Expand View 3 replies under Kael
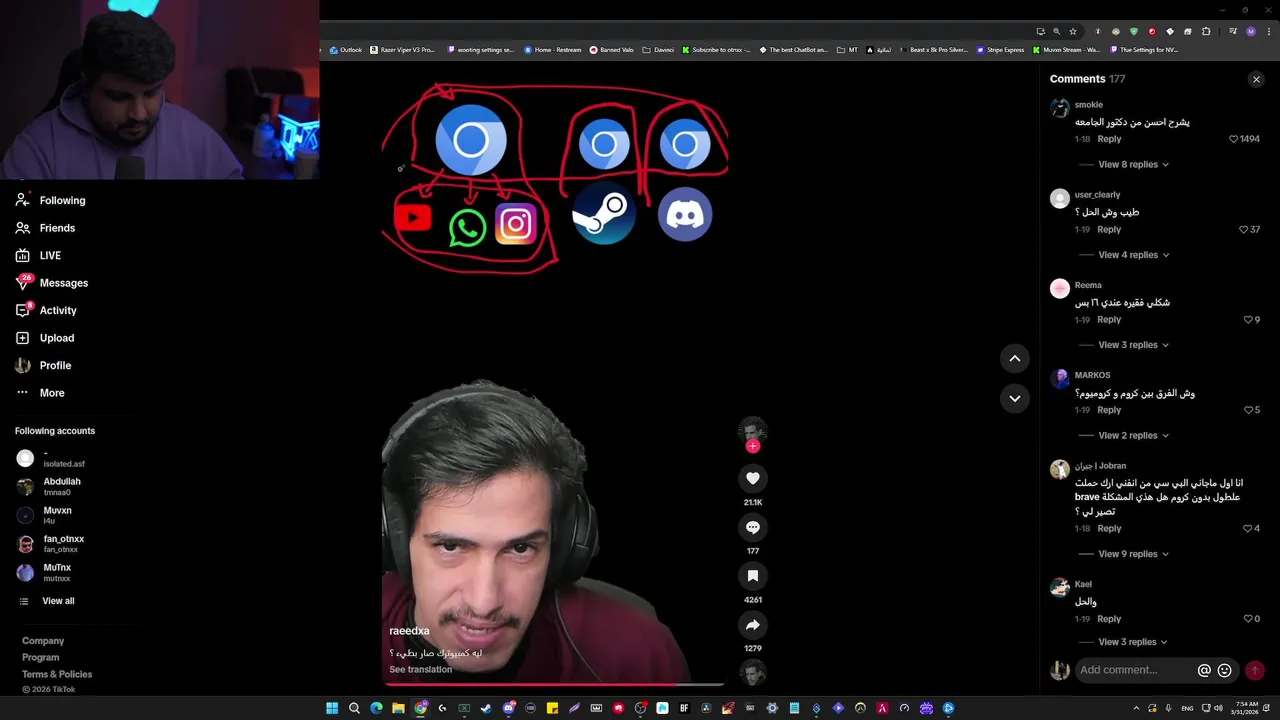 (1133, 642)
